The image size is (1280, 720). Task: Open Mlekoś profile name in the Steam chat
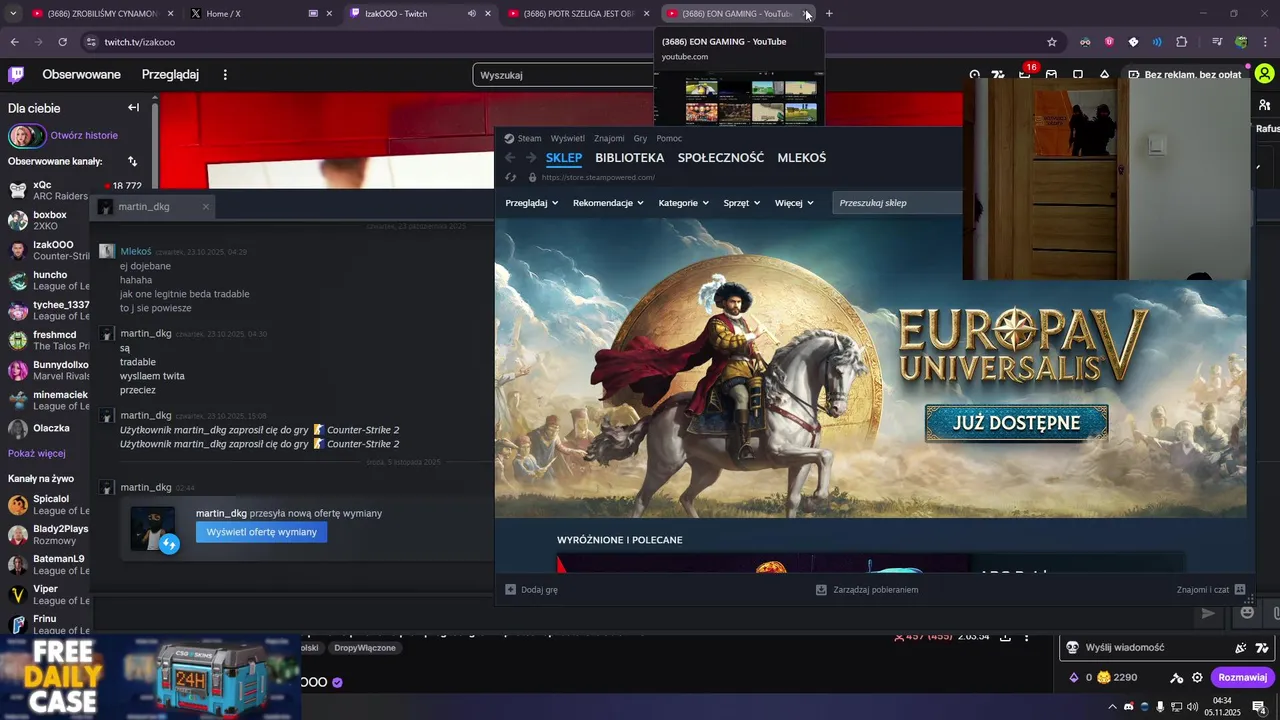pyautogui.click(x=136, y=252)
